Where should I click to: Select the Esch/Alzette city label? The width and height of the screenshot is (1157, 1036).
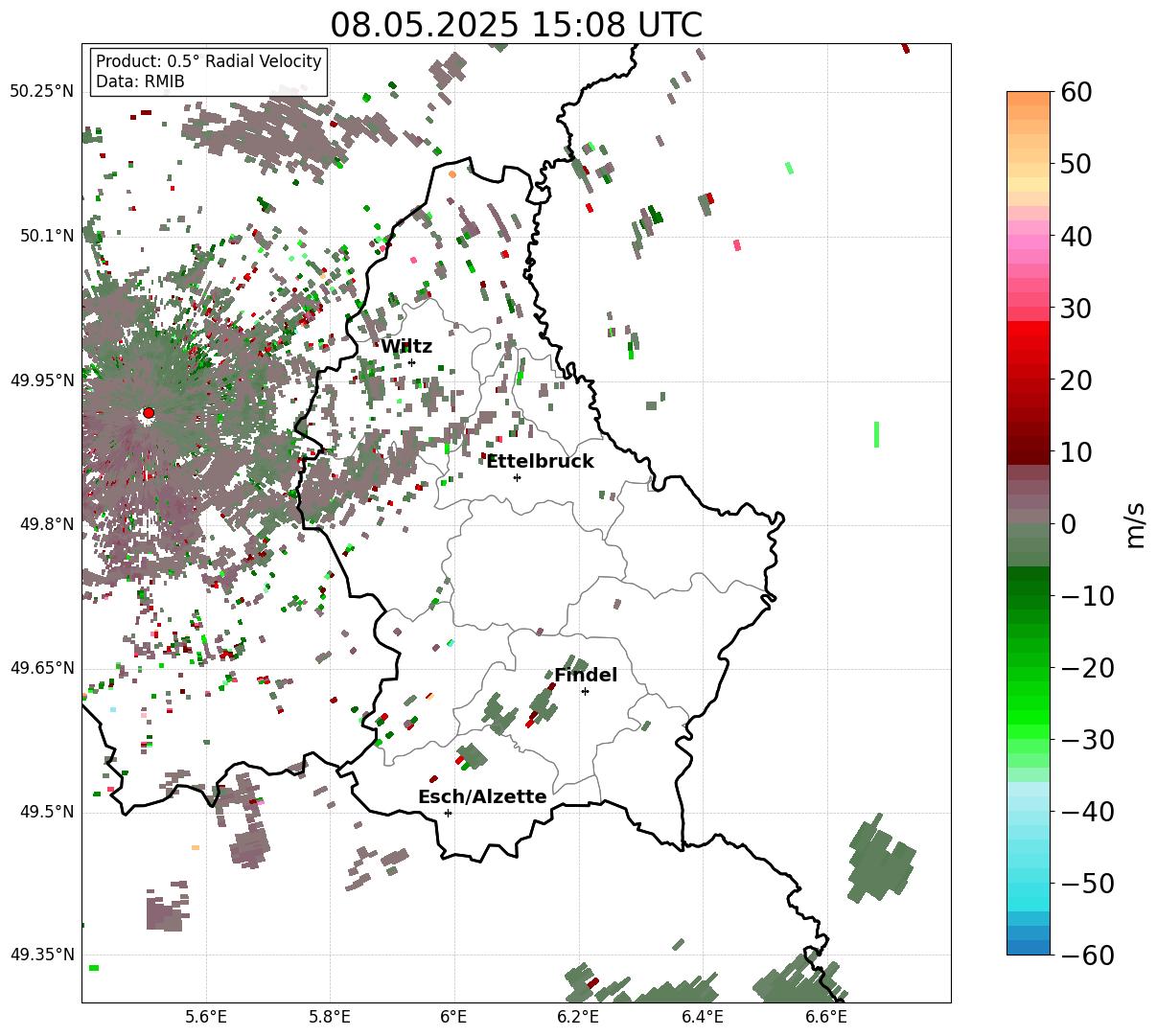[x=482, y=796]
